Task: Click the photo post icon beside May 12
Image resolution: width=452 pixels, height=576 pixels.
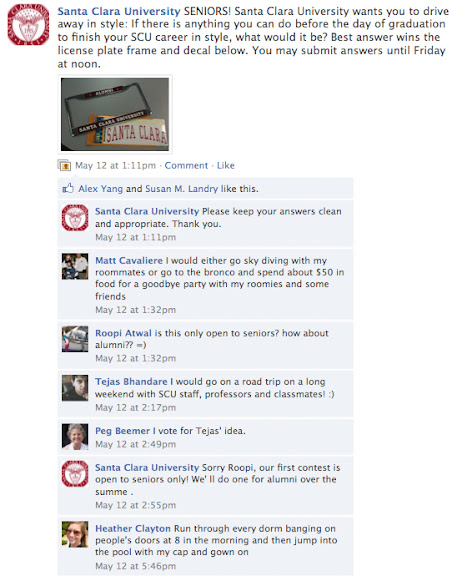Action: tap(64, 166)
